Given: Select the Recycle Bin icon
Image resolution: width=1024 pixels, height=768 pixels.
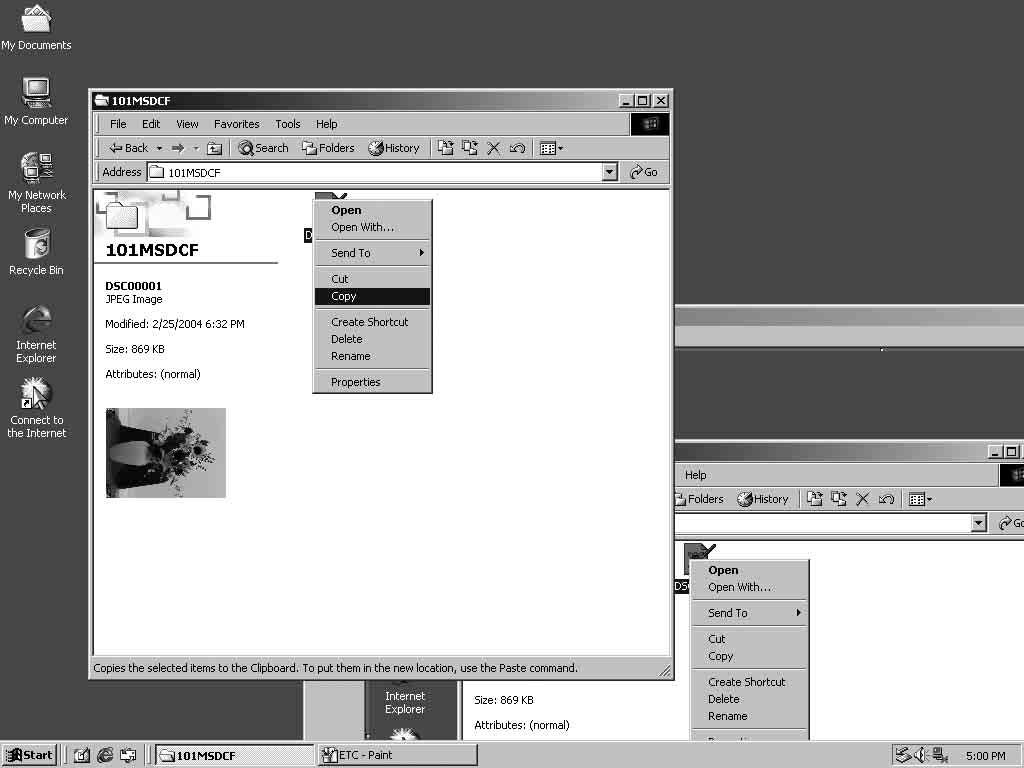Looking at the screenshot, I should tap(37, 252).
